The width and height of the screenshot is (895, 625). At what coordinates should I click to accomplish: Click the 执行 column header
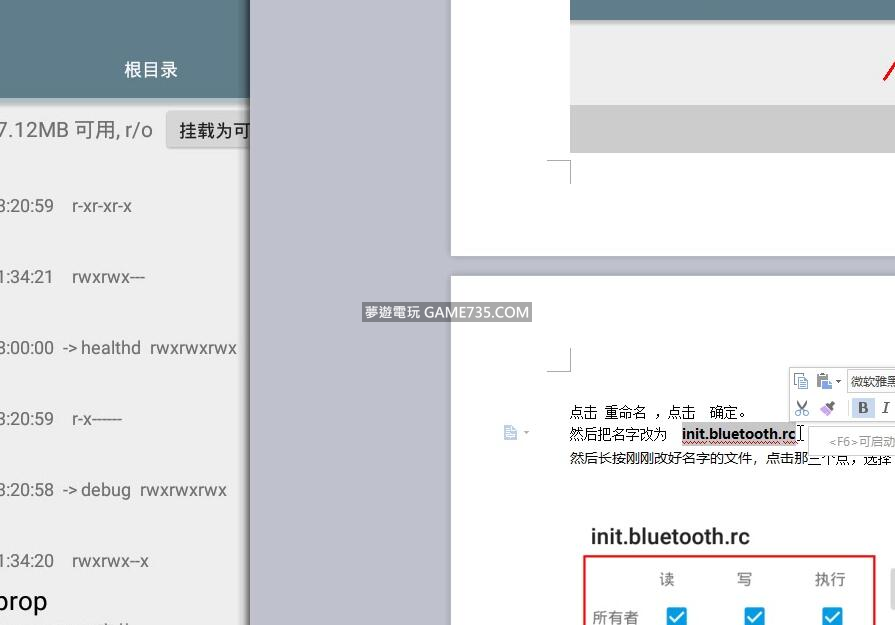(x=830, y=579)
